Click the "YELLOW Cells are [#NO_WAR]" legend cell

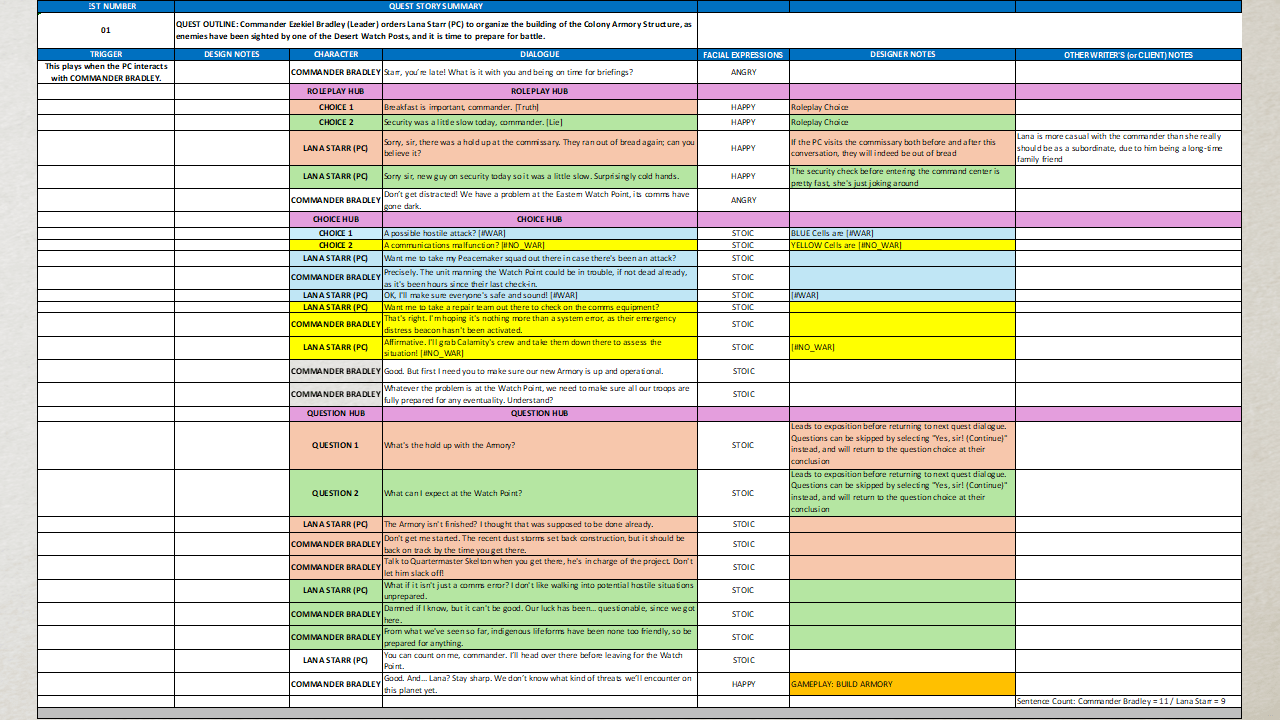point(902,245)
